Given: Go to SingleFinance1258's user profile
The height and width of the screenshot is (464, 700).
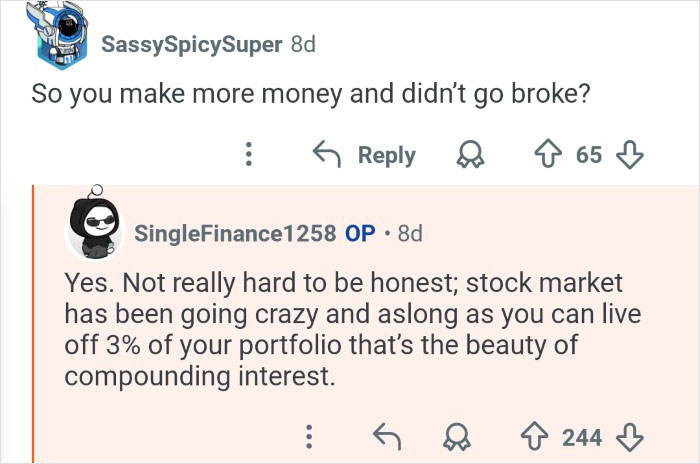Looking at the screenshot, I should coord(235,233).
